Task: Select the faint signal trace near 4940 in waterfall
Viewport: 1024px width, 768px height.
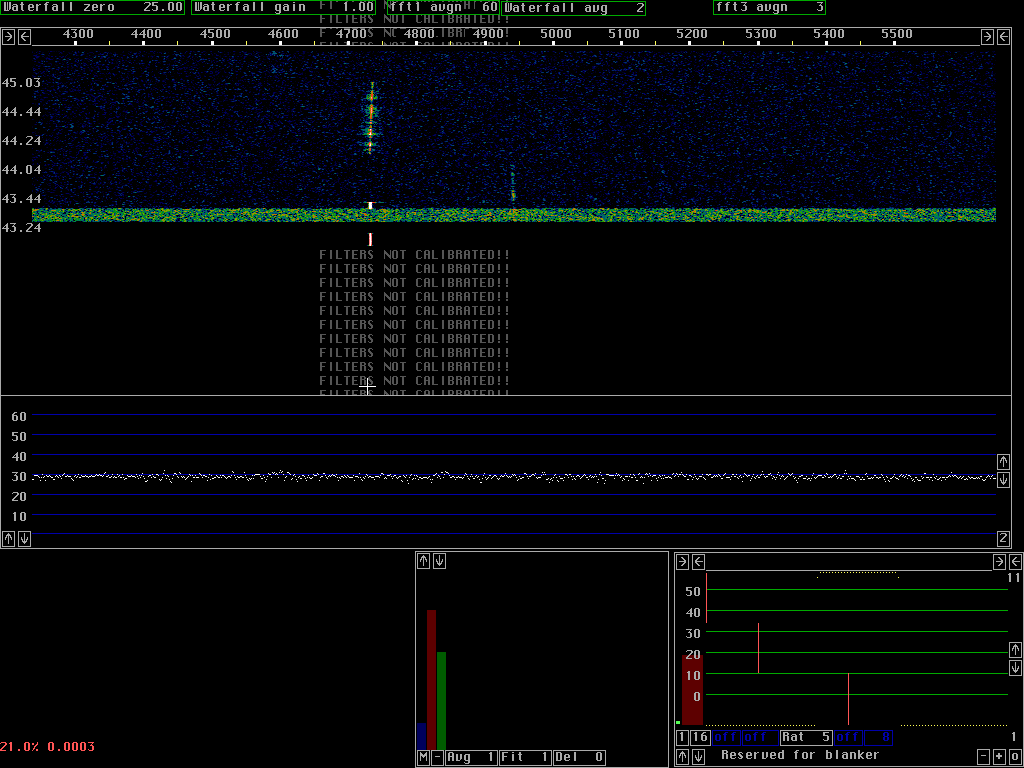Action: pyautogui.click(x=513, y=185)
